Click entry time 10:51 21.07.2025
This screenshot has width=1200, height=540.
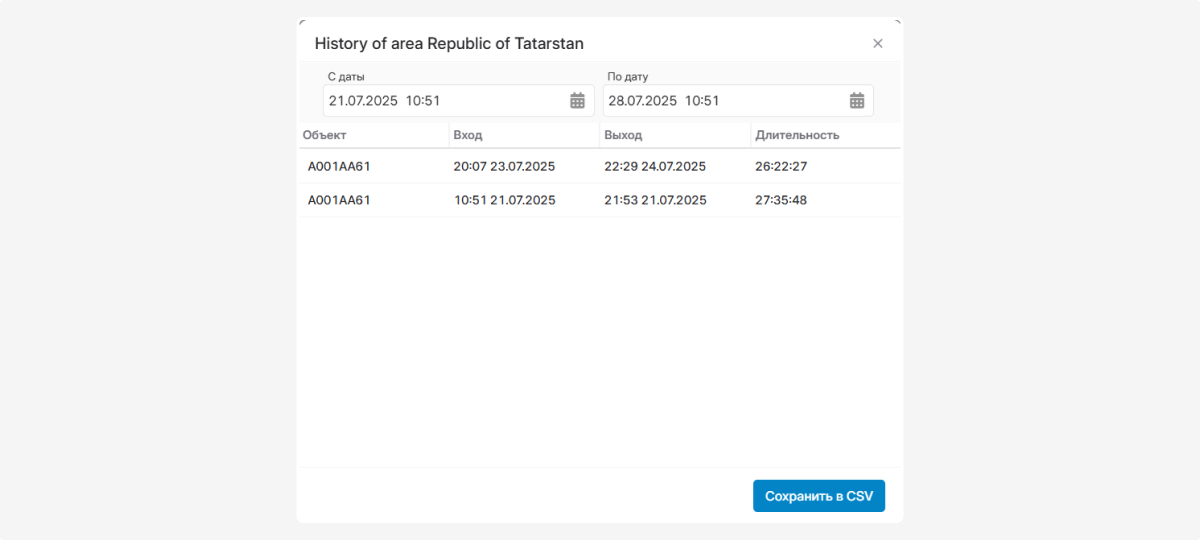[x=504, y=200]
